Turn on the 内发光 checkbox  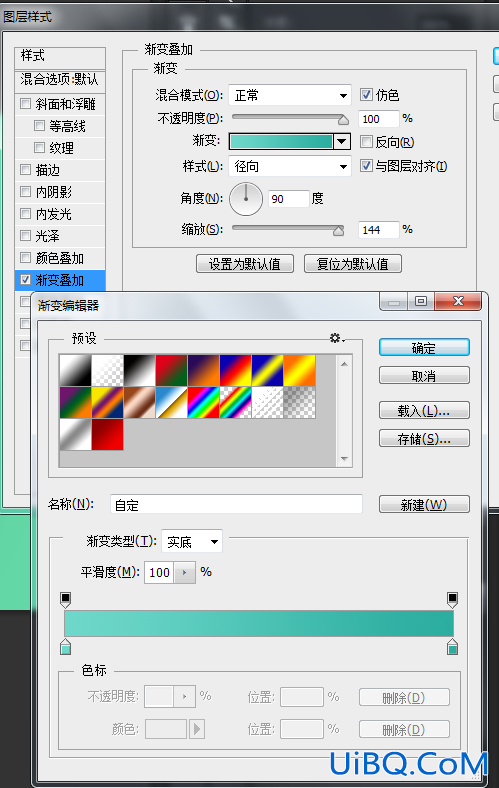pos(25,214)
